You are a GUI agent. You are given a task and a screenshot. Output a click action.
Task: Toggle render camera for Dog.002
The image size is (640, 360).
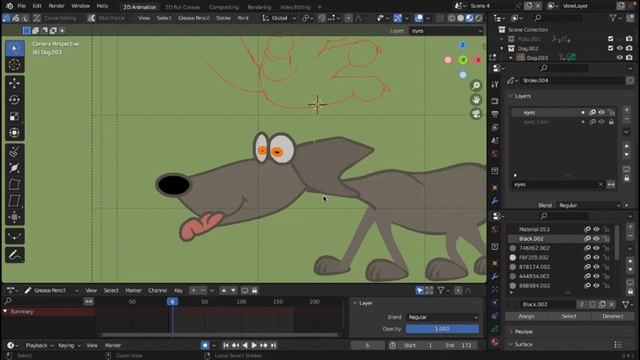[x=629, y=48]
